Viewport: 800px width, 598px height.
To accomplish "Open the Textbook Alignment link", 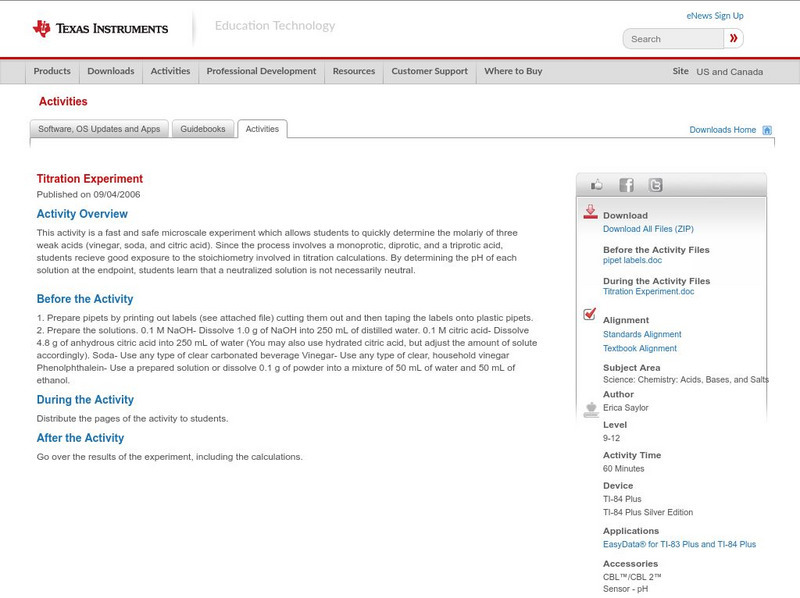I will [640, 348].
